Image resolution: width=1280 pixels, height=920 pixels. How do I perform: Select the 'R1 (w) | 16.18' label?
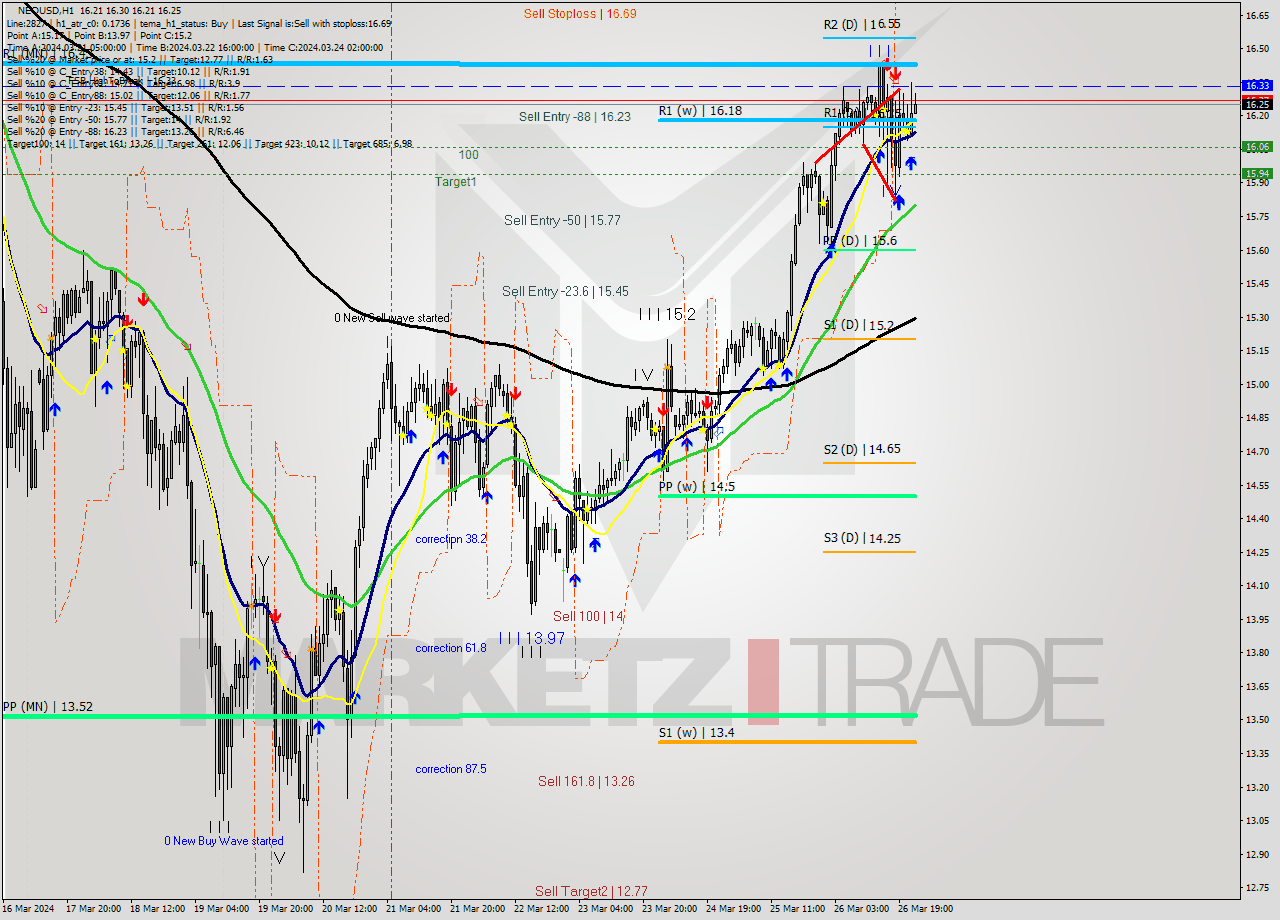click(x=700, y=110)
